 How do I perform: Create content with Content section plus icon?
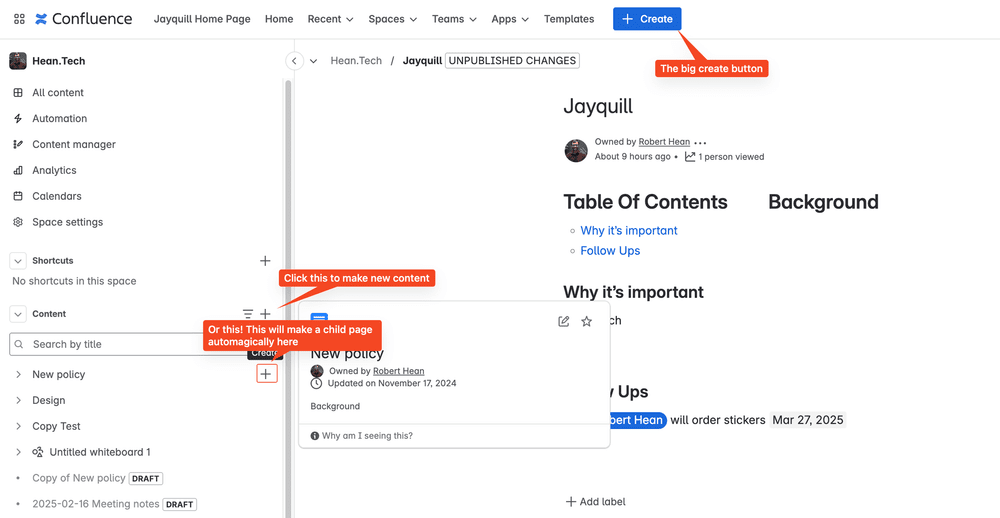click(x=265, y=314)
